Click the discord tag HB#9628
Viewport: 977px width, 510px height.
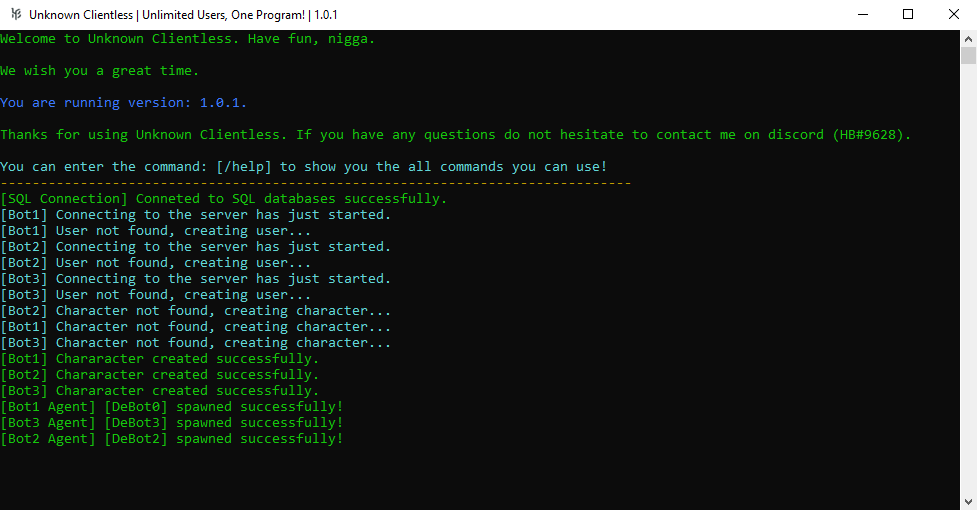click(x=868, y=135)
